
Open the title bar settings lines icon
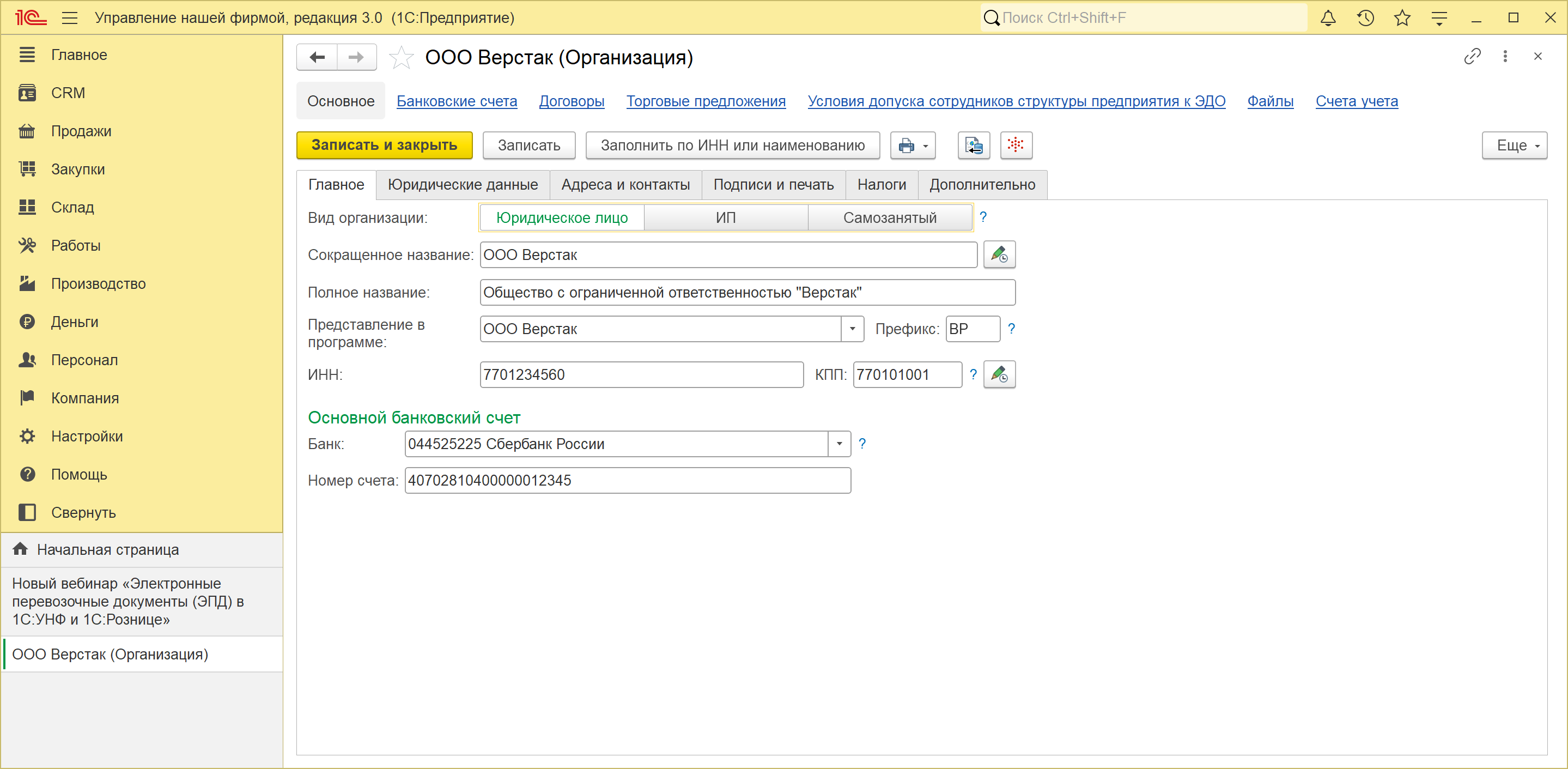(1439, 17)
